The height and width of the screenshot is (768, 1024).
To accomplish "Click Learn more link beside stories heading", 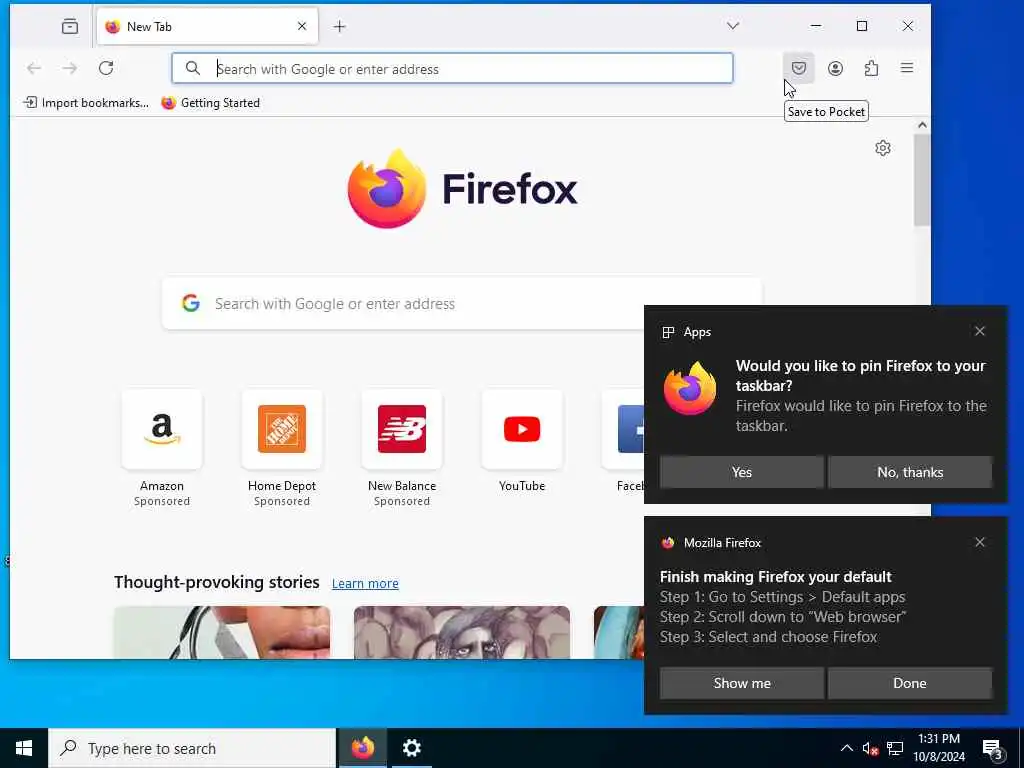I will (365, 583).
